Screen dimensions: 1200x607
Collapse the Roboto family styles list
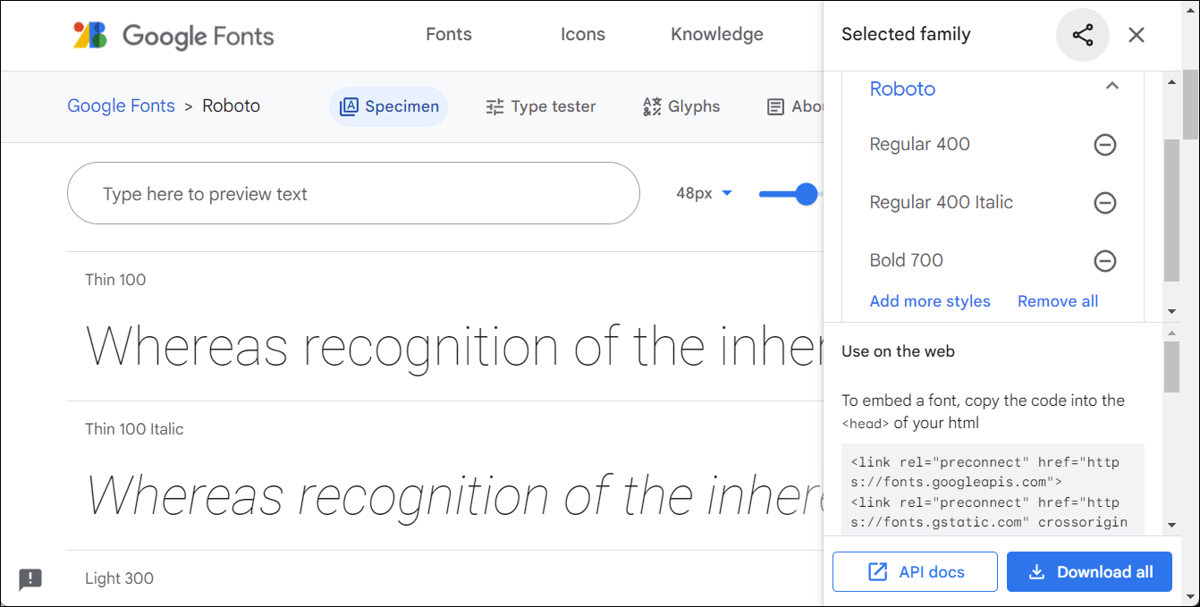[1113, 87]
